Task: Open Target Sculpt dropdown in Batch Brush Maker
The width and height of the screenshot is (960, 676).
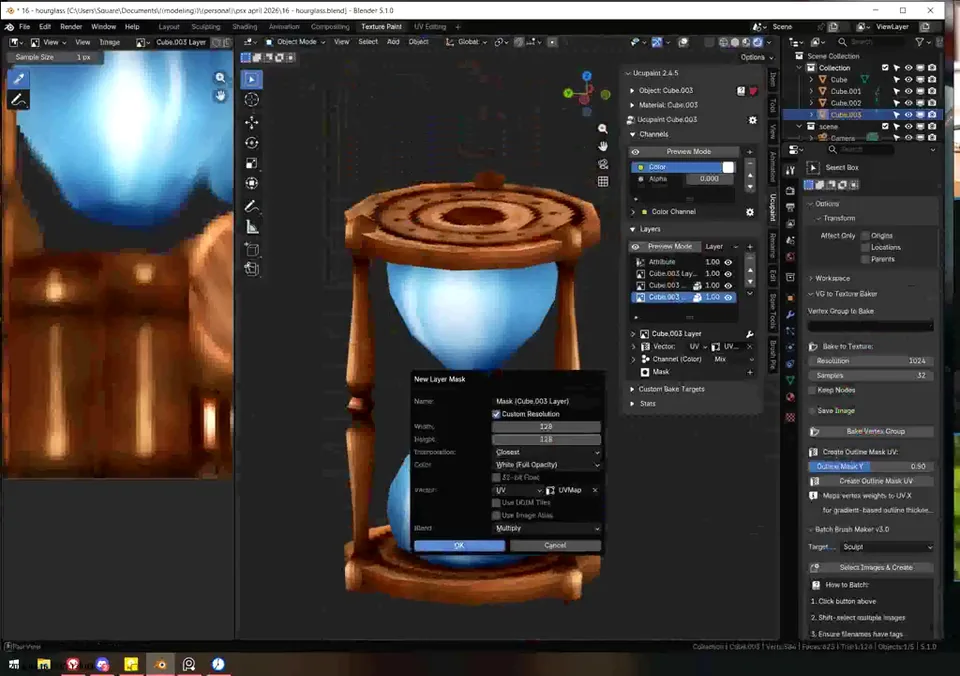Action: point(887,547)
